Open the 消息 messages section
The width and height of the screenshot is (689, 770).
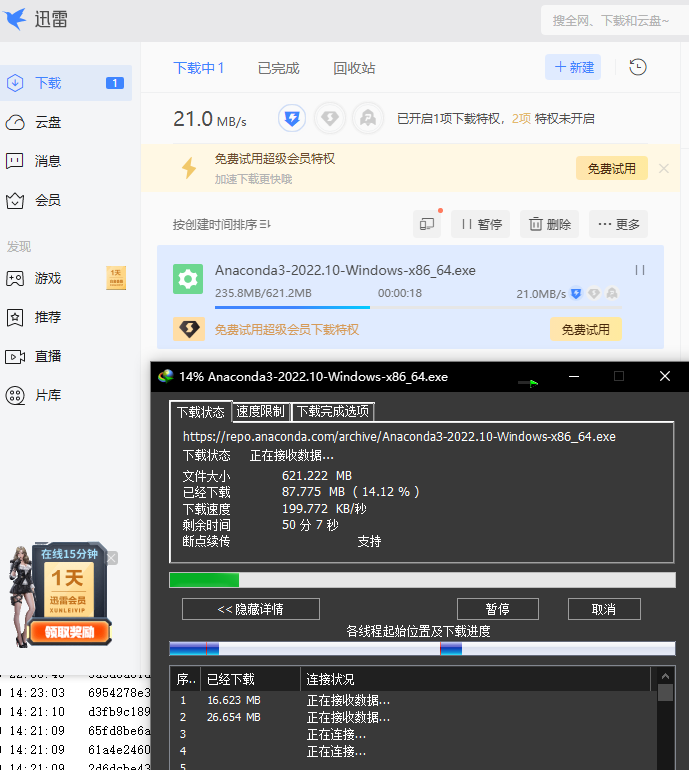[48, 161]
